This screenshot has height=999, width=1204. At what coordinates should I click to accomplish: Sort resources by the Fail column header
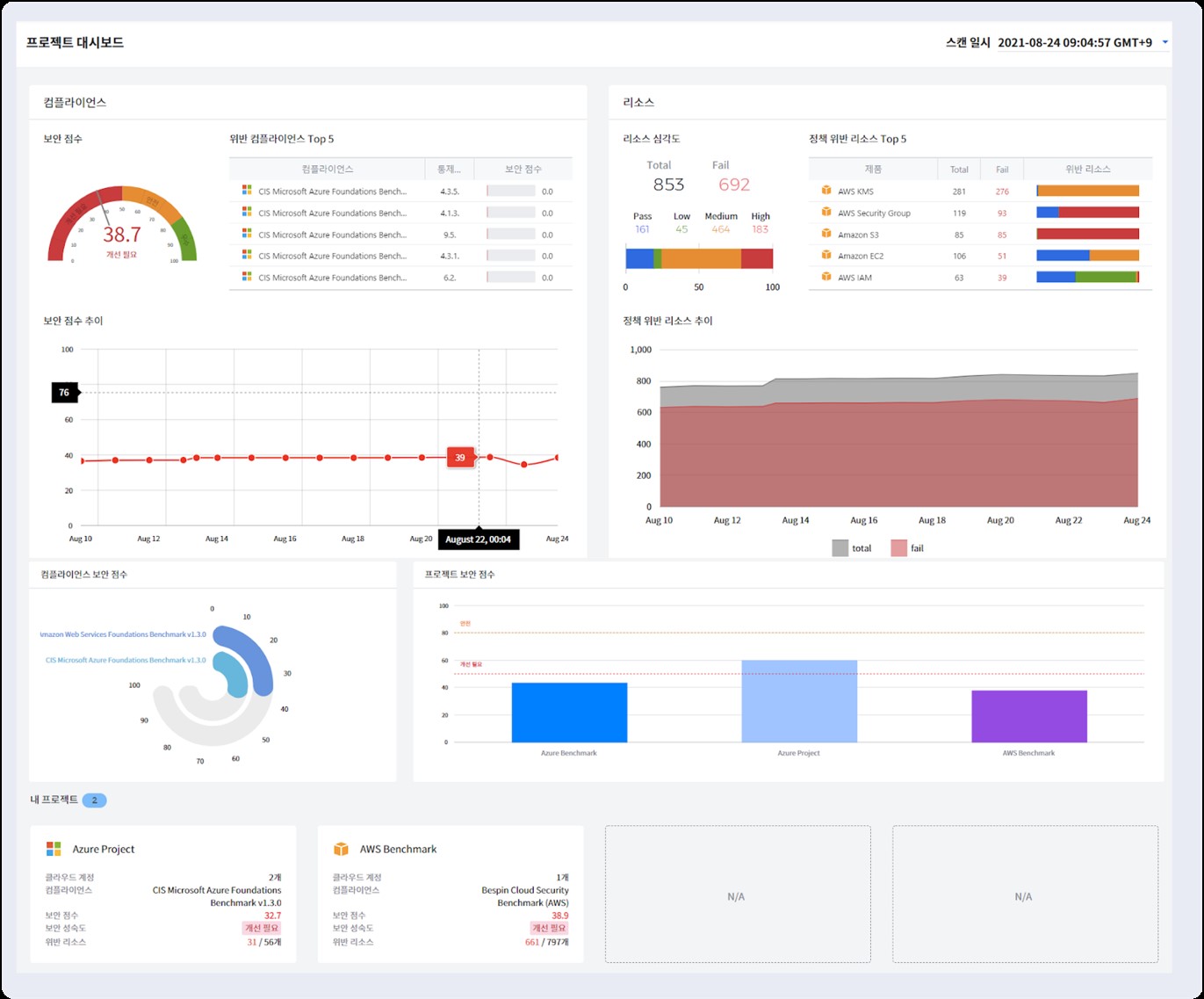(x=1002, y=170)
